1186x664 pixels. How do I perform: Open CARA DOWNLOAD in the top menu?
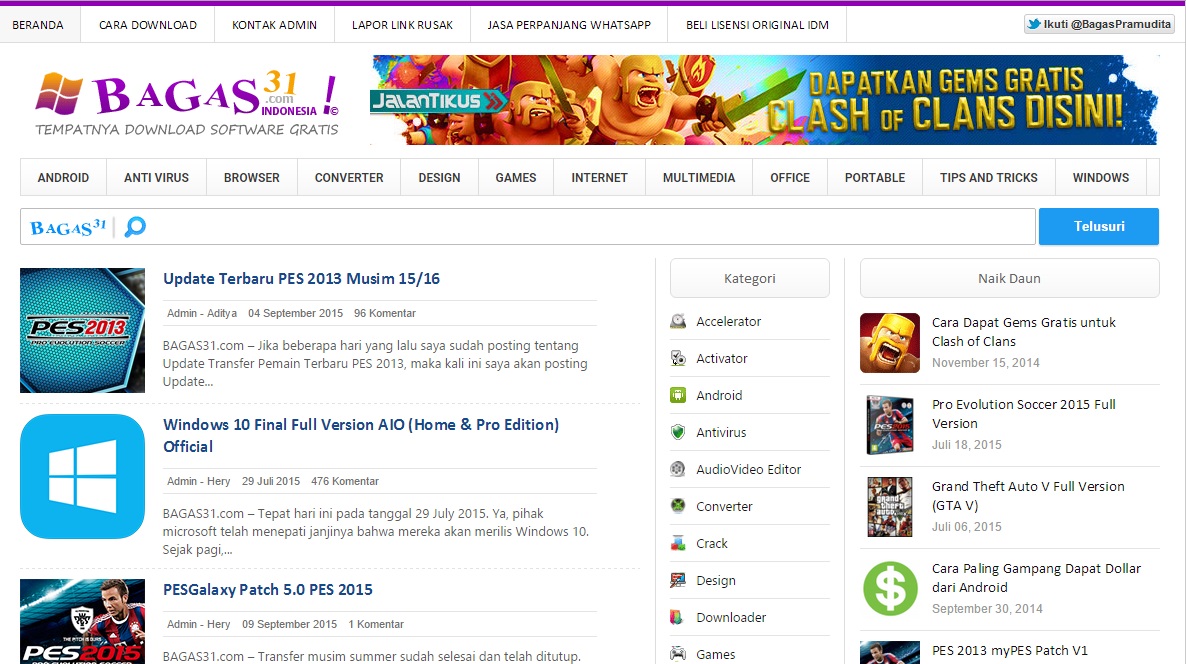[x=148, y=25]
